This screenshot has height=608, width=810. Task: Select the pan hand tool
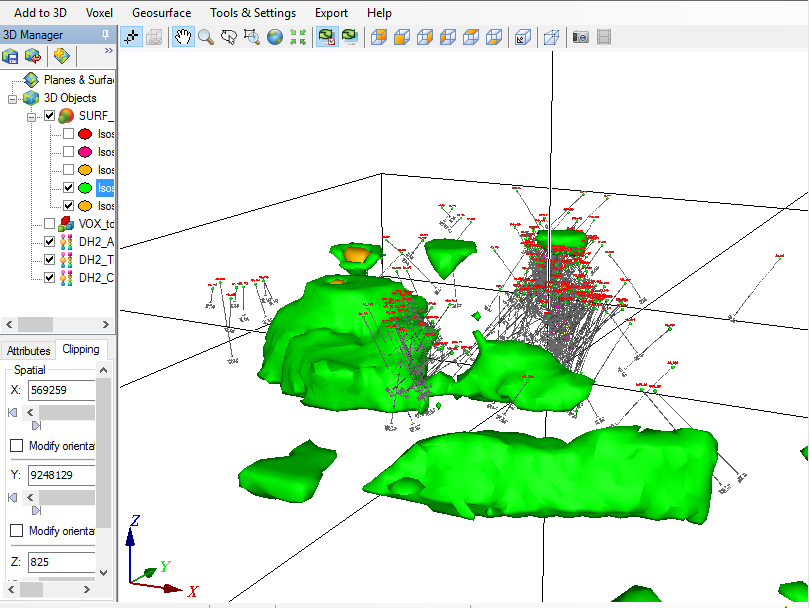[183, 37]
